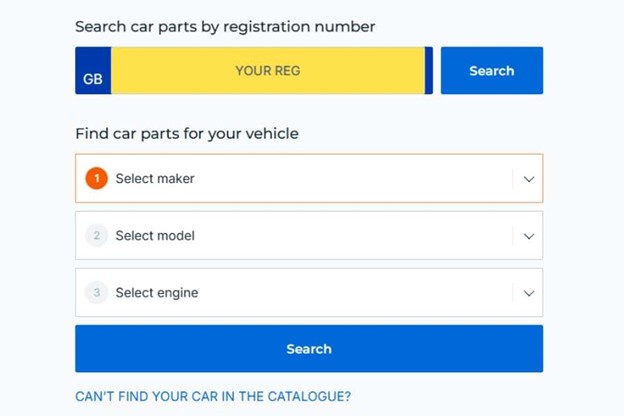Open the maker combo box in its empty middle
This screenshot has width=624, height=416.
point(350,179)
